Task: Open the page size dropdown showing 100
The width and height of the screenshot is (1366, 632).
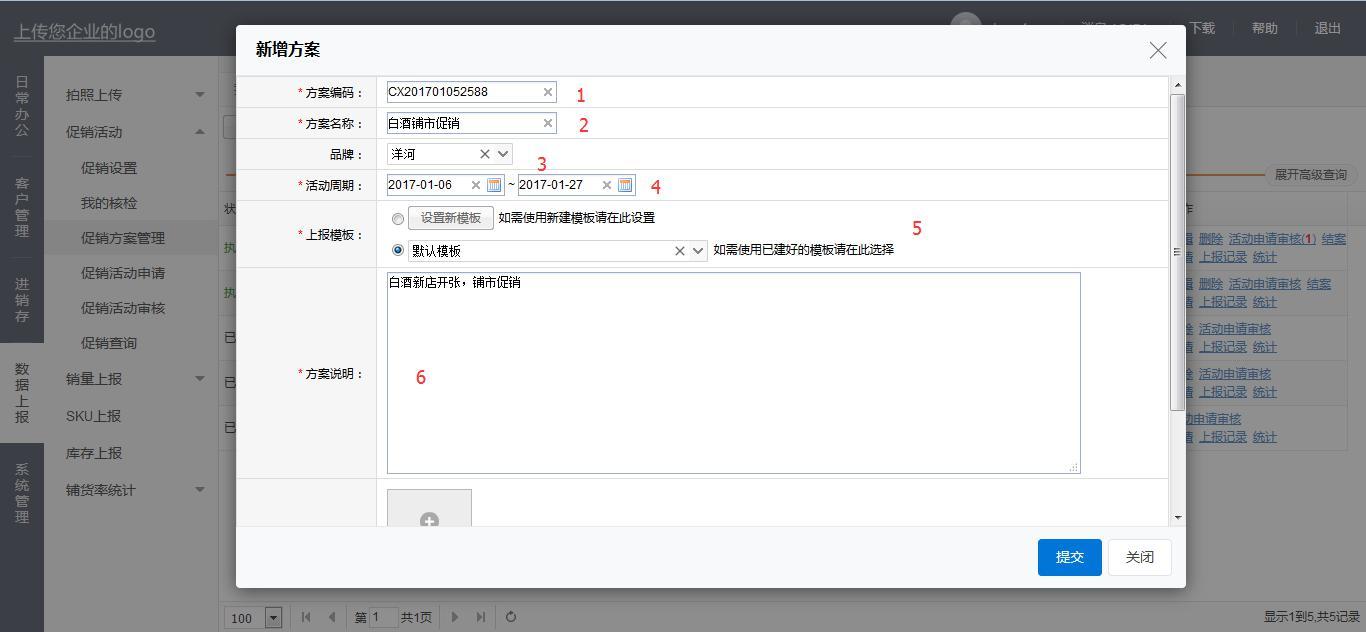Action: tap(273, 618)
